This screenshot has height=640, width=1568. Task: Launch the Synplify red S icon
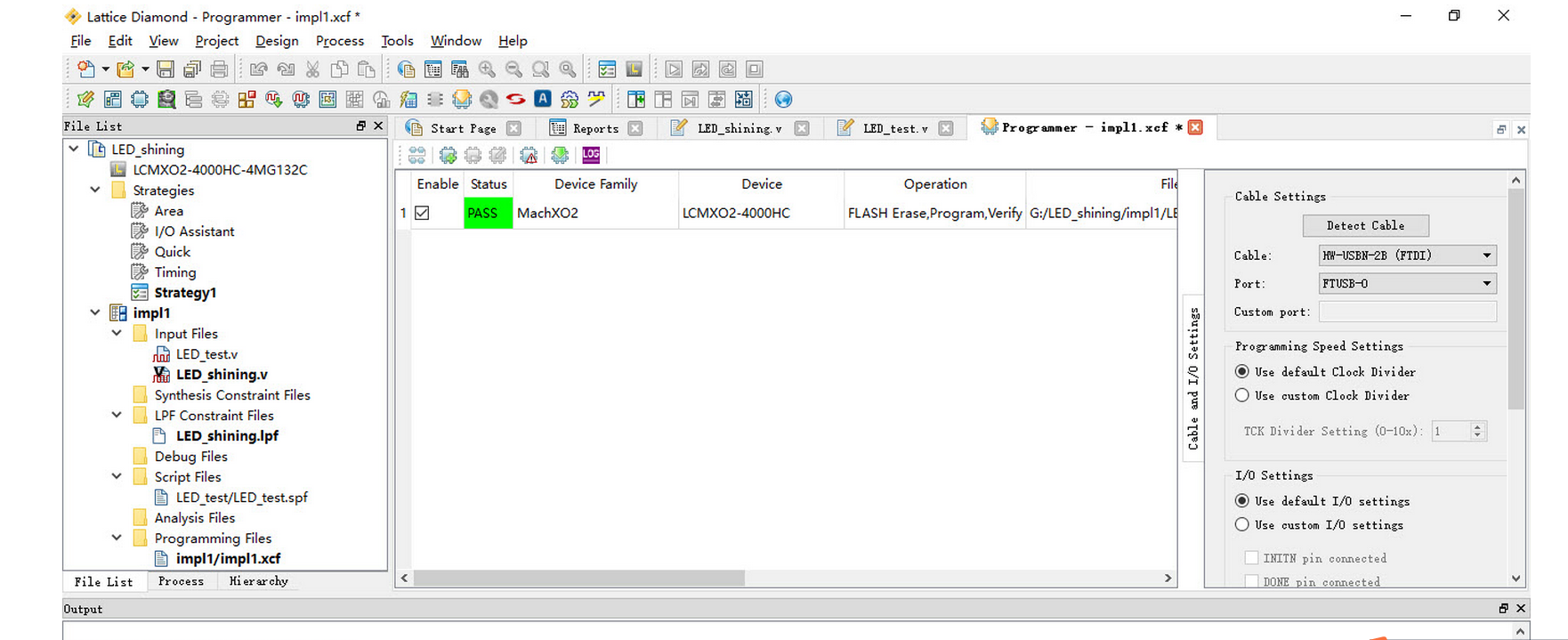pos(515,99)
